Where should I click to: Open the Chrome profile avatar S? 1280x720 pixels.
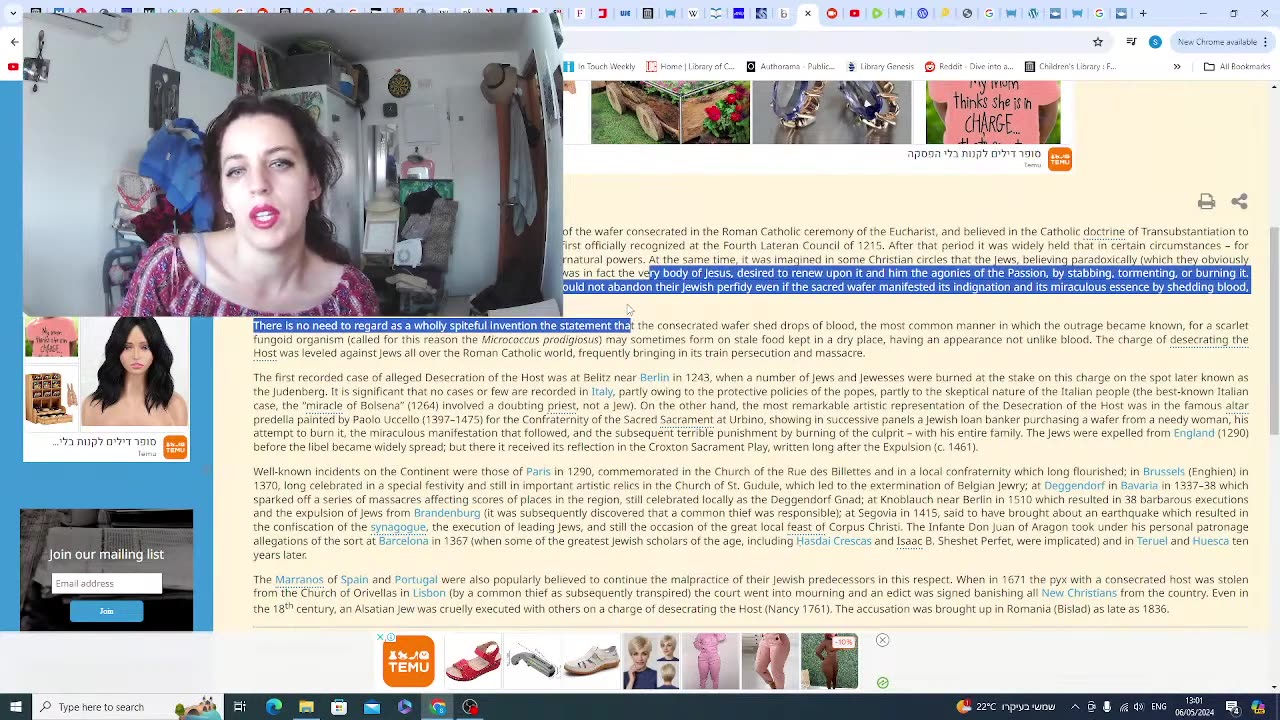click(1155, 42)
